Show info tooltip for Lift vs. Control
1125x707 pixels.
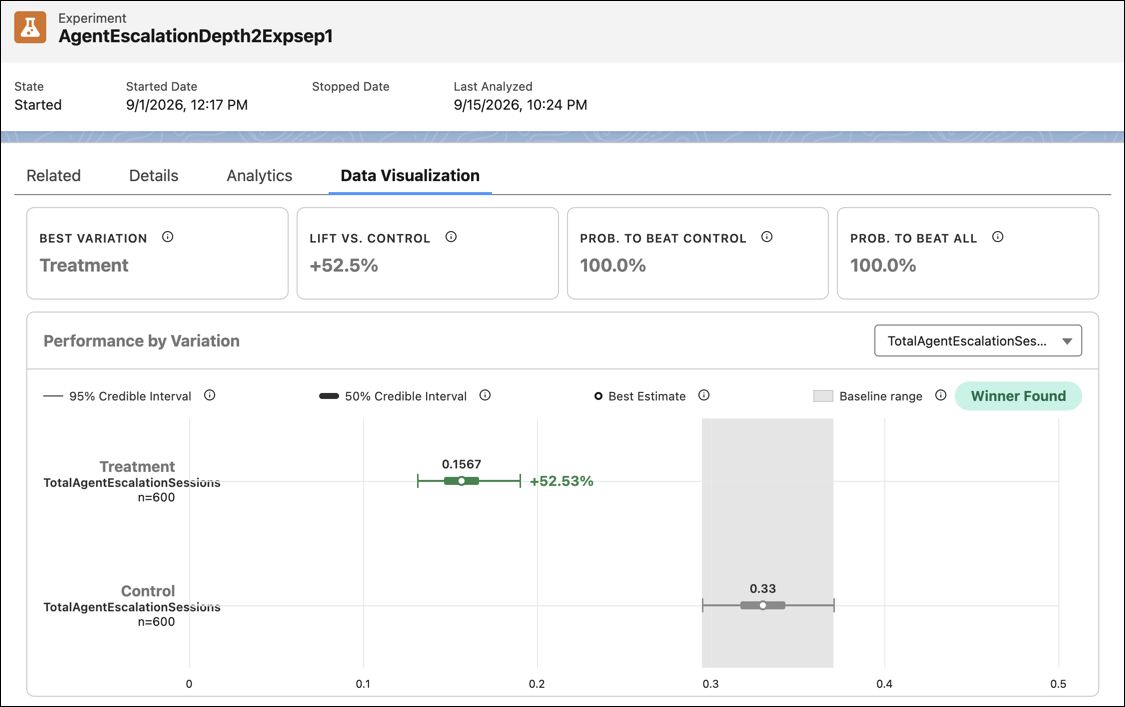point(451,237)
